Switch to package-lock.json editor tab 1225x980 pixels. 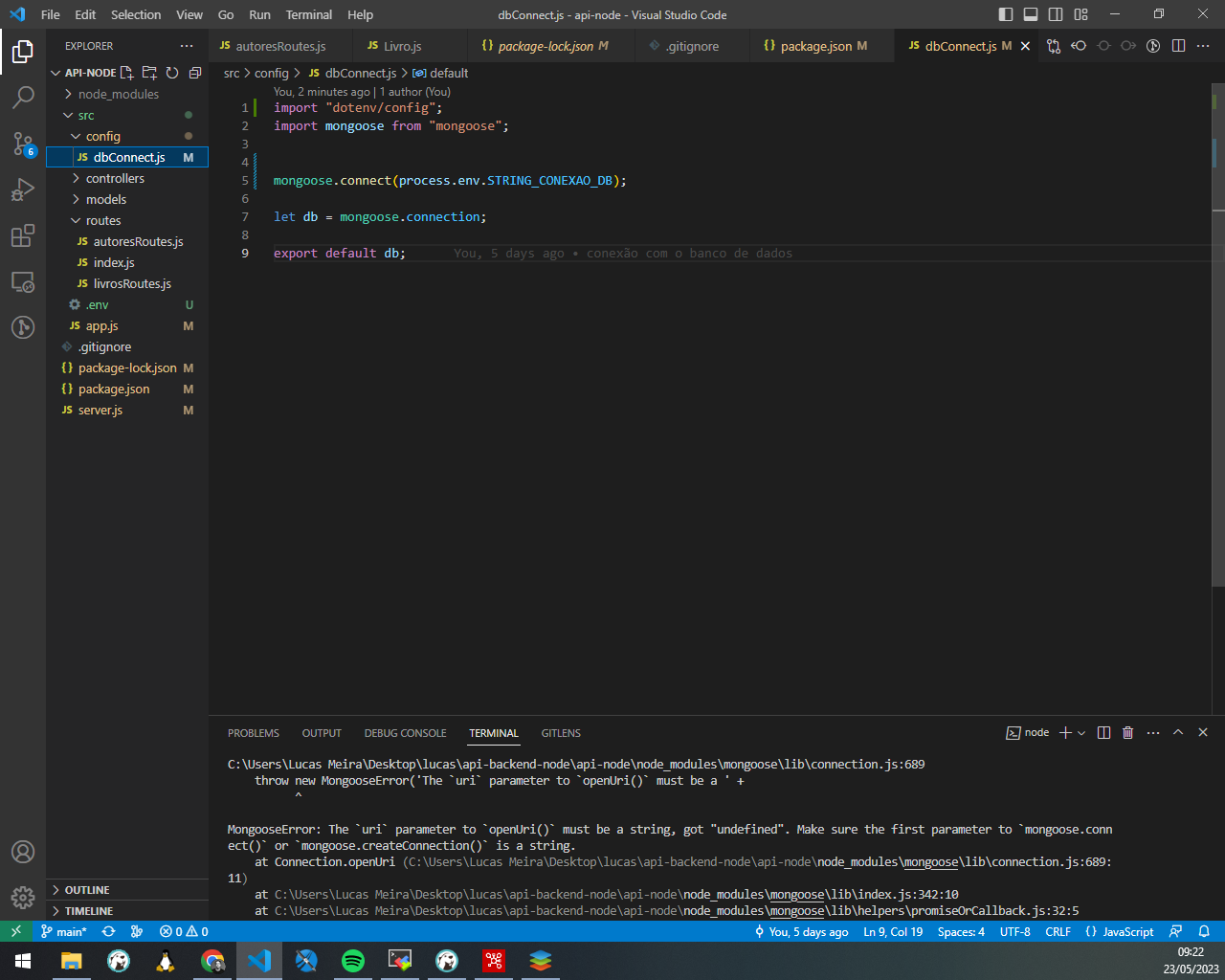[545, 46]
